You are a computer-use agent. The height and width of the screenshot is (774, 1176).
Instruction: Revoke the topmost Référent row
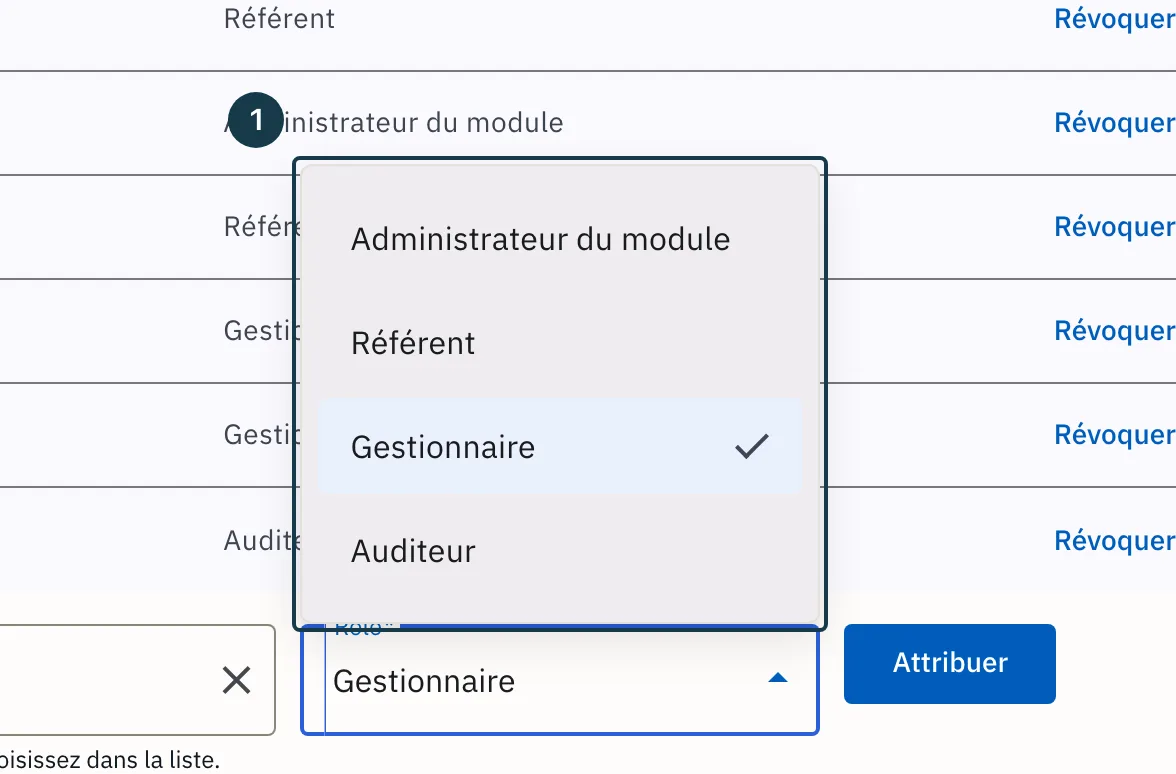[1114, 18]
